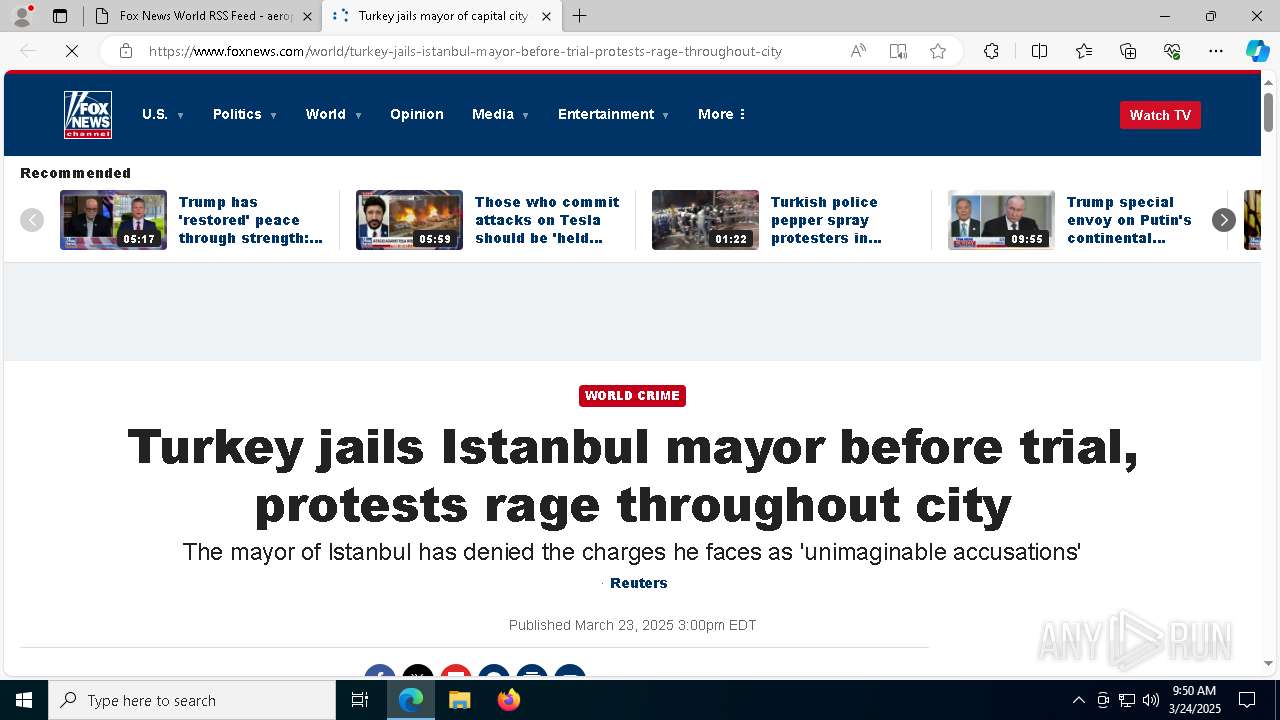Click the scroll down arrow of page

1269,663
